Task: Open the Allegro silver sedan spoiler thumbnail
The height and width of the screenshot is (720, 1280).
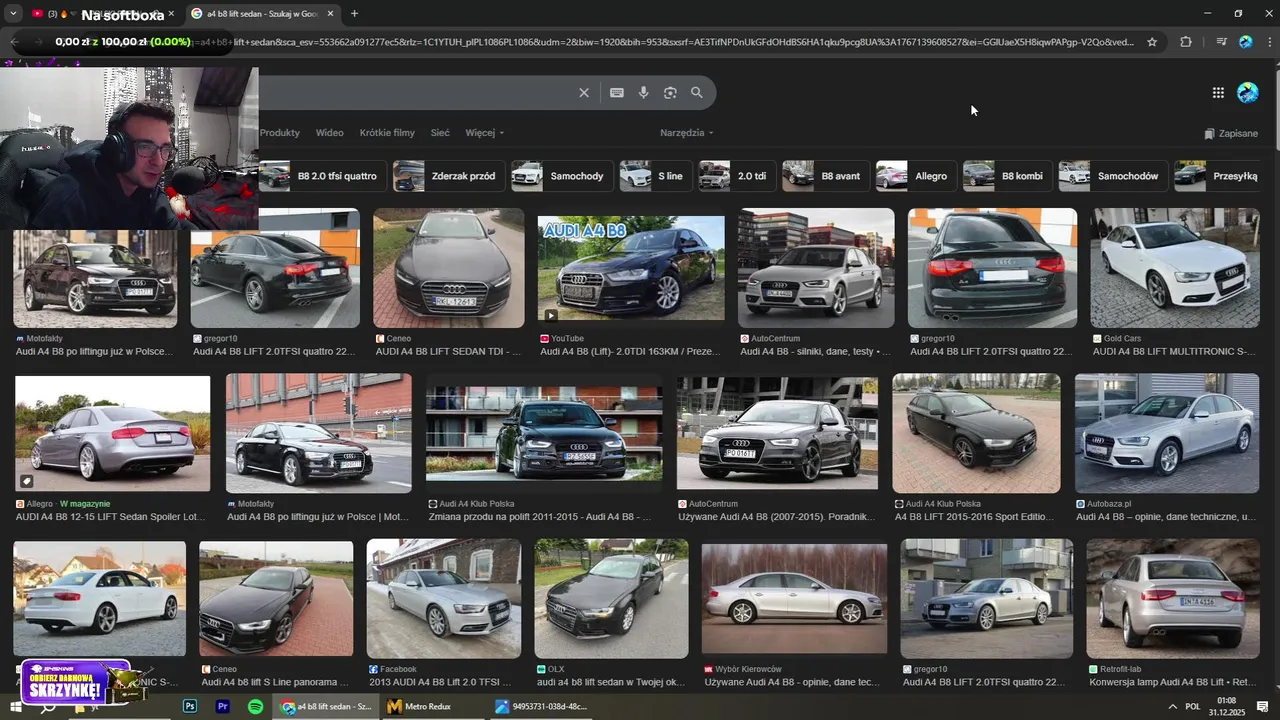Action: 113,434
